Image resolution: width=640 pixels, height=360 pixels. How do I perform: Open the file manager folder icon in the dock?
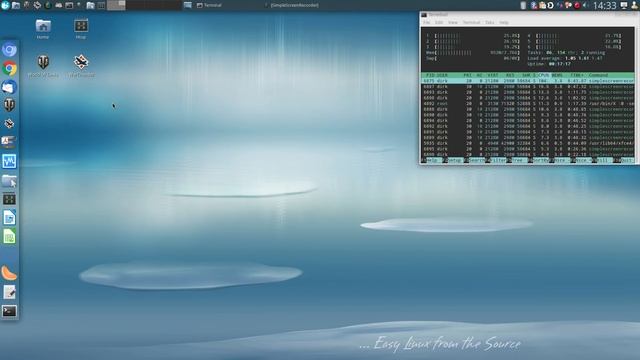[x=9, y=180]
